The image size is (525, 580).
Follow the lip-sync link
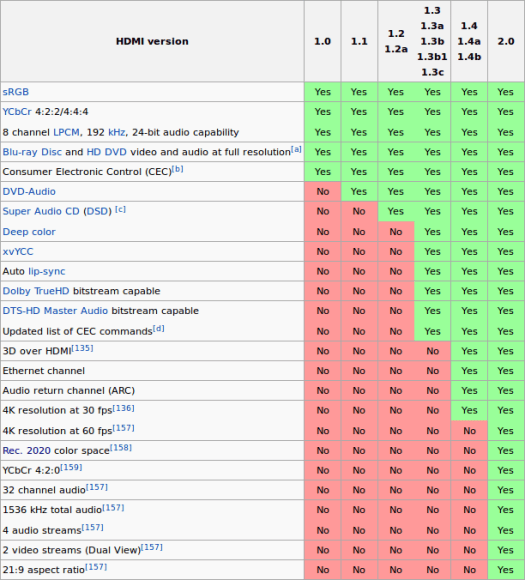pos(47,271)
